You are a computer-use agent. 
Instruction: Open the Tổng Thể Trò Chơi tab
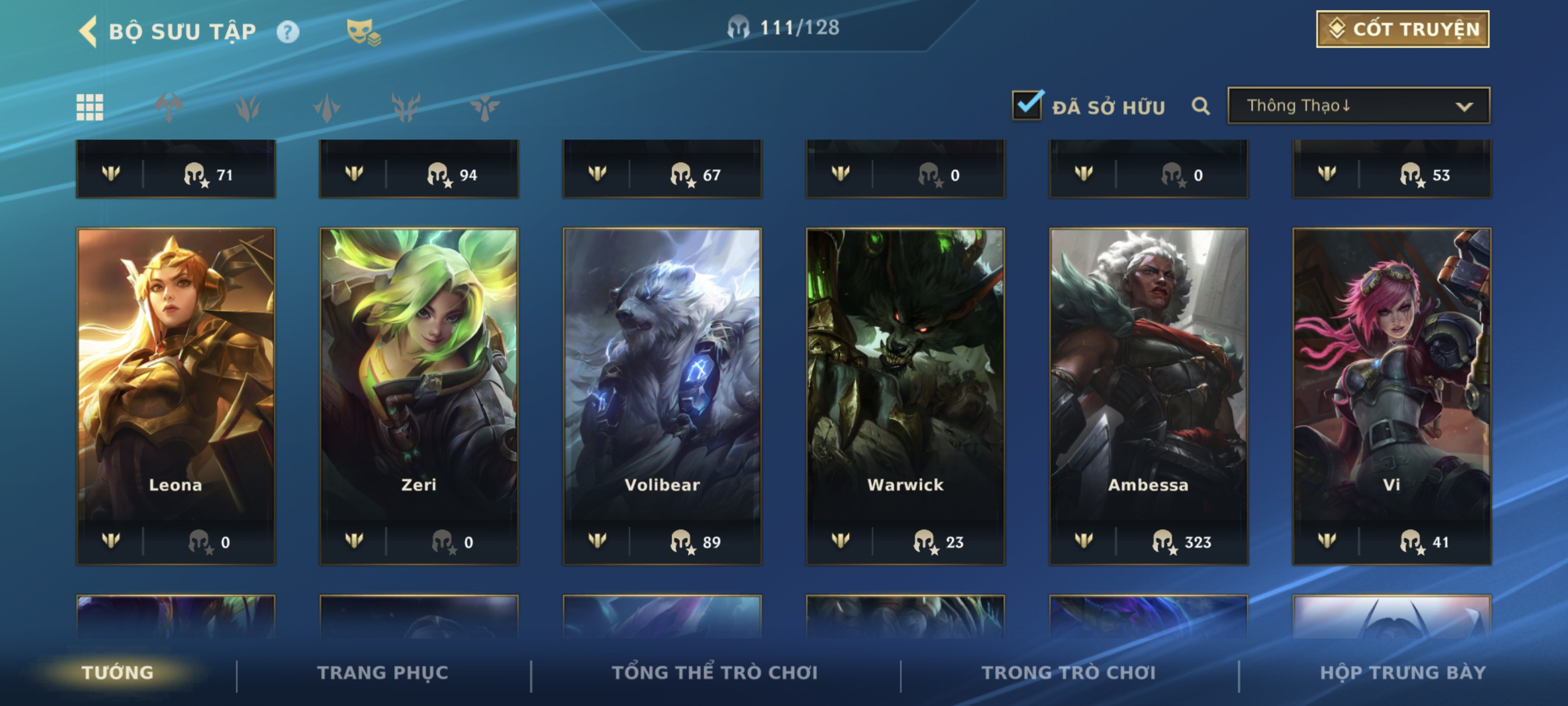click(x=715, y=672)
